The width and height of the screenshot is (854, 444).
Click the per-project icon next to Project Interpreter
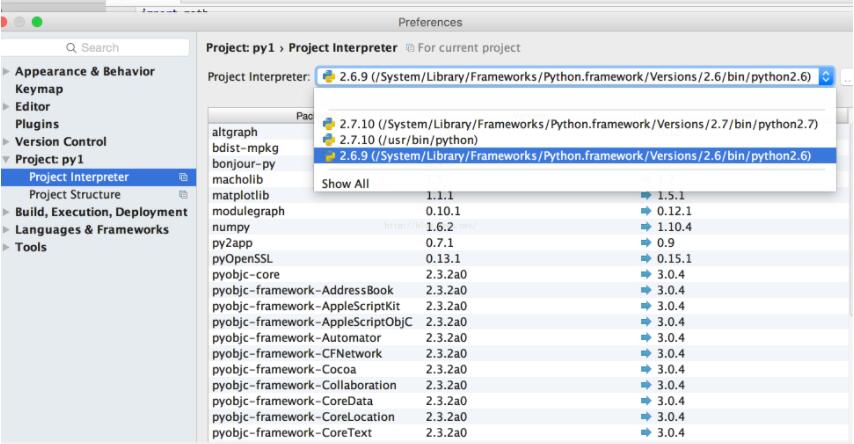(x=183, y=177)
